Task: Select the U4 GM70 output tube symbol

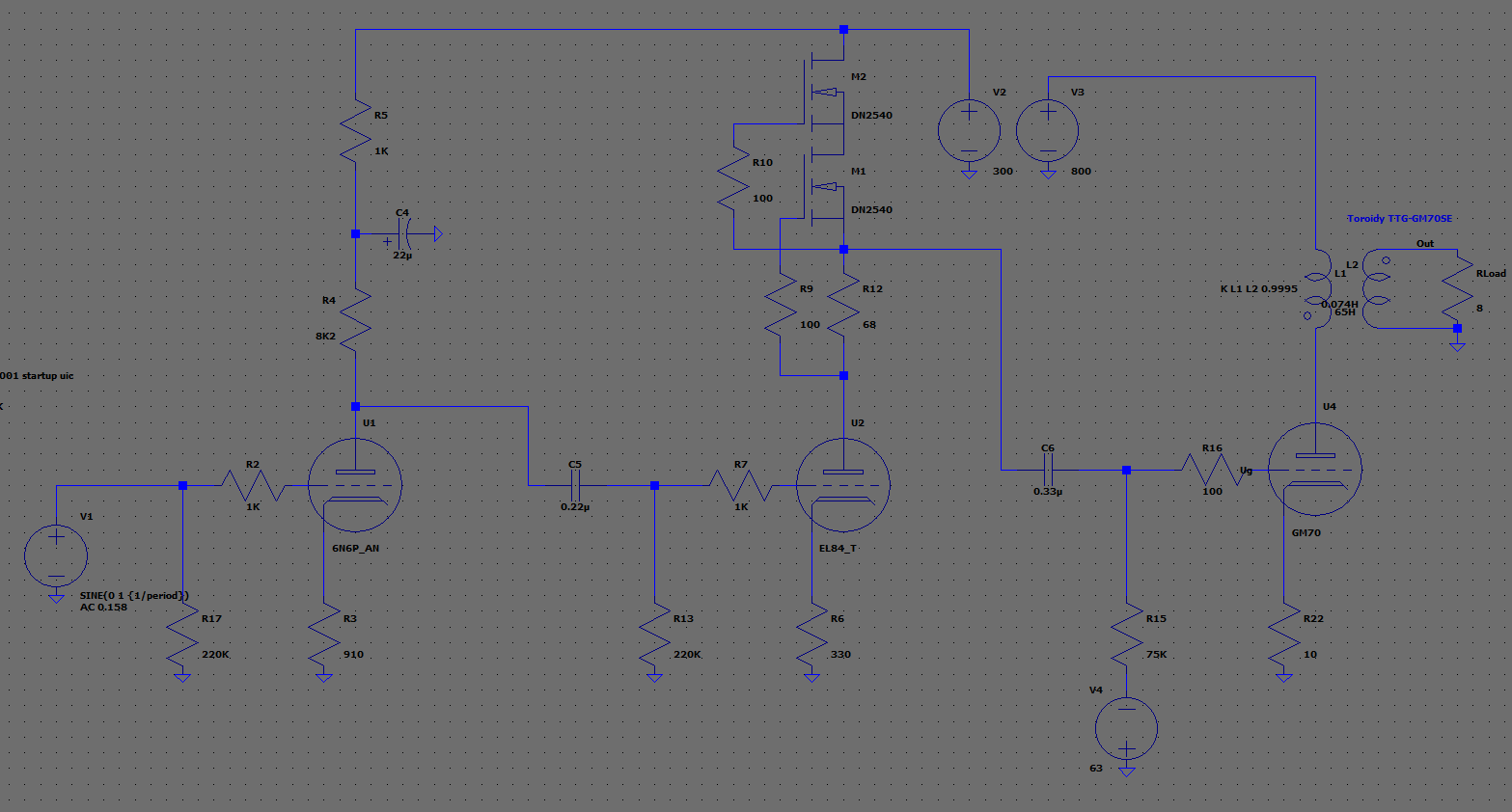Action: tap(1314, 470)
